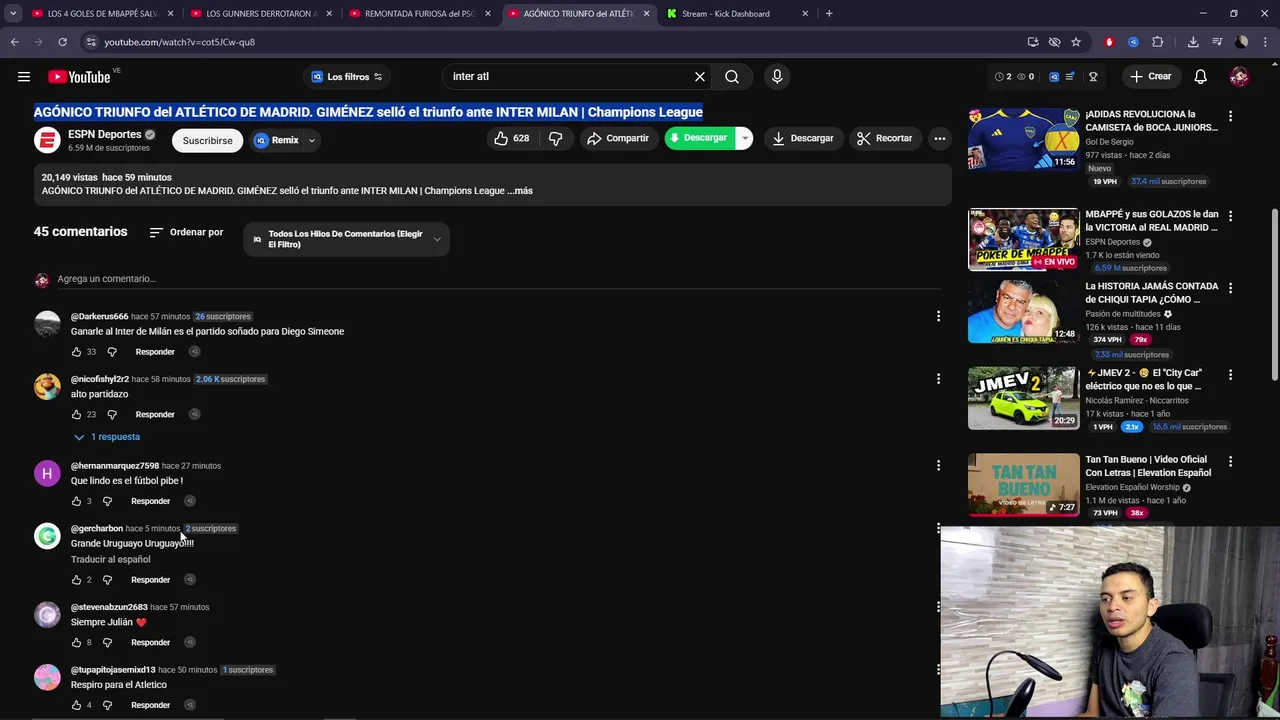Open the Los filtros extension button
The width and height of the screenshot is (1280, 720).
(x=346, y=77)
